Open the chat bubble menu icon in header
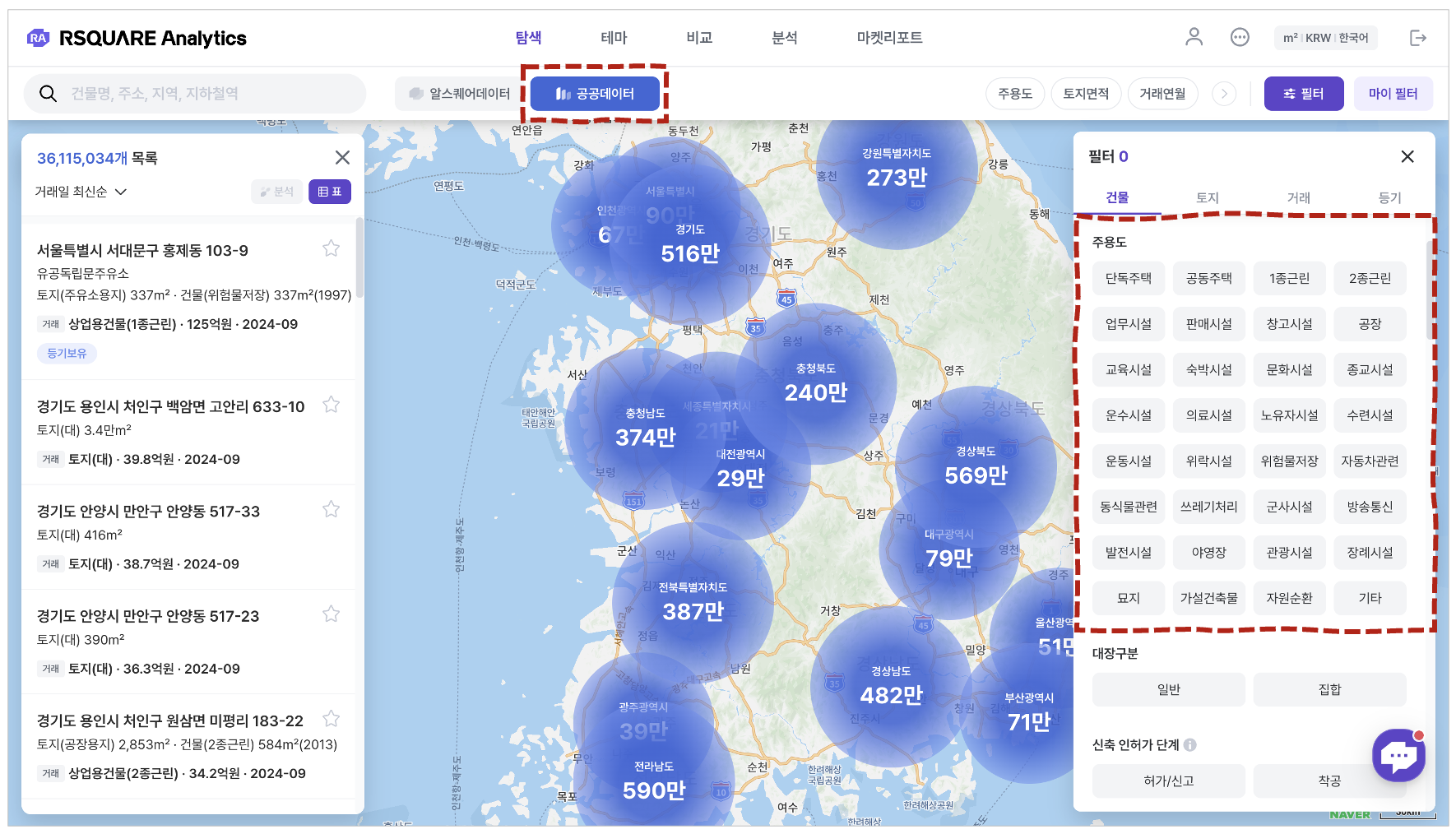This screenshot has width=1456, height=834. click(x=1240, y=37)
